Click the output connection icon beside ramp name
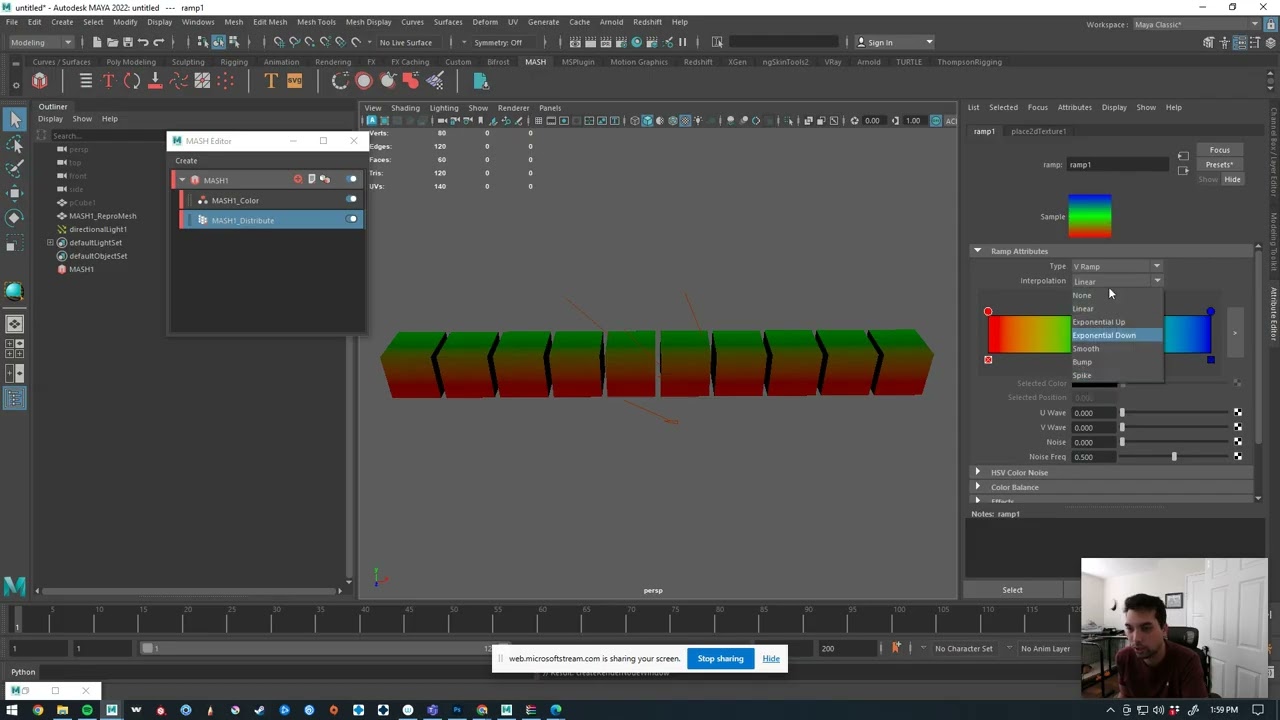The image size is (1280, 720). pos(1183,170)
